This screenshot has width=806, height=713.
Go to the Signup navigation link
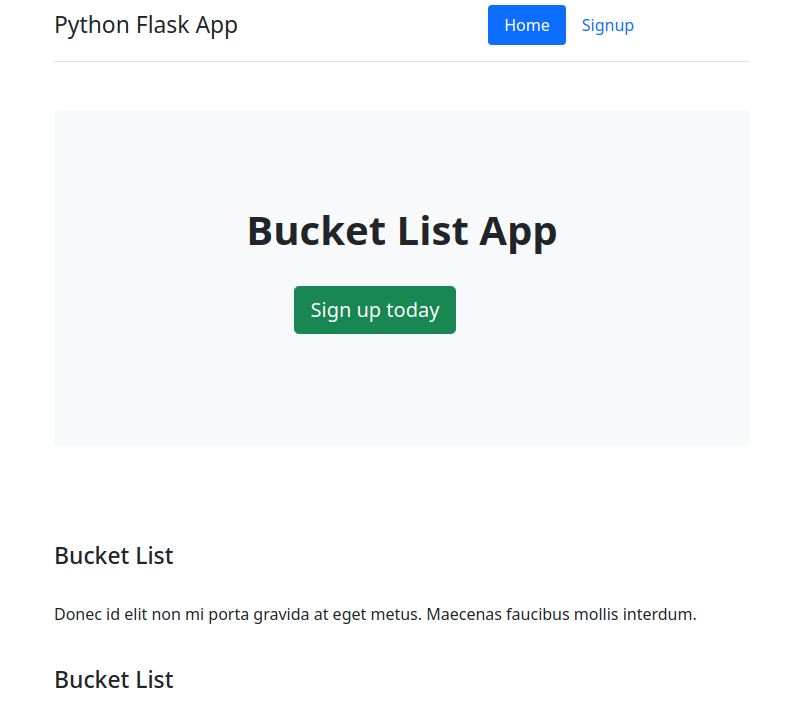[x=607, y=25]
